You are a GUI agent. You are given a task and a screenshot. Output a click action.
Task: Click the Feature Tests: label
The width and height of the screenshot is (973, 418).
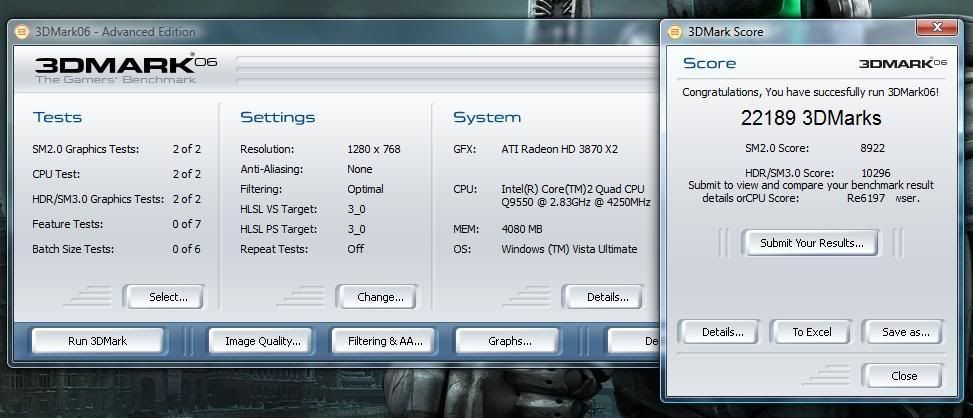[x=68, y=224]
